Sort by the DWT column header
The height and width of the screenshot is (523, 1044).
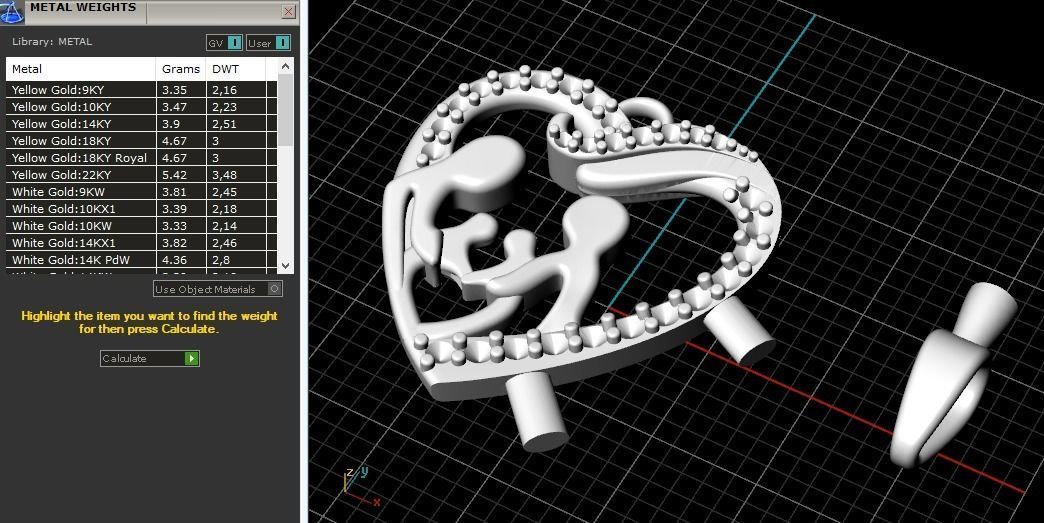click(x=236, y=69)
